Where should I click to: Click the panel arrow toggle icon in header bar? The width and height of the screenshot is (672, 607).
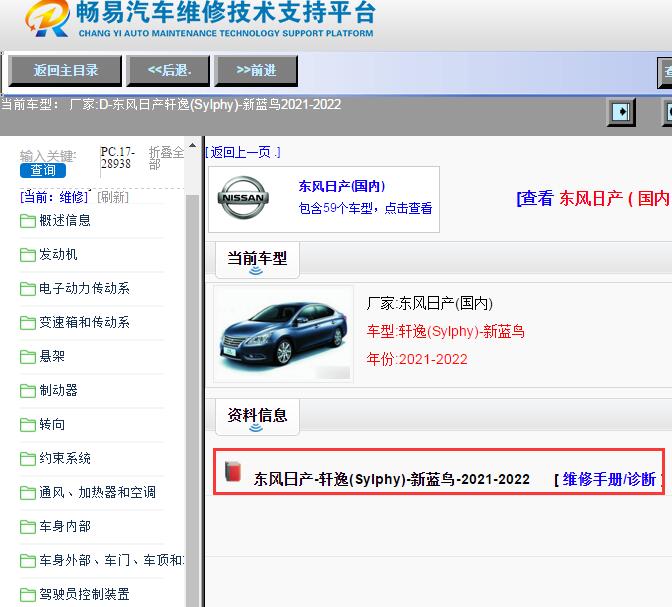pyautogui.click(x=621, y=112)
